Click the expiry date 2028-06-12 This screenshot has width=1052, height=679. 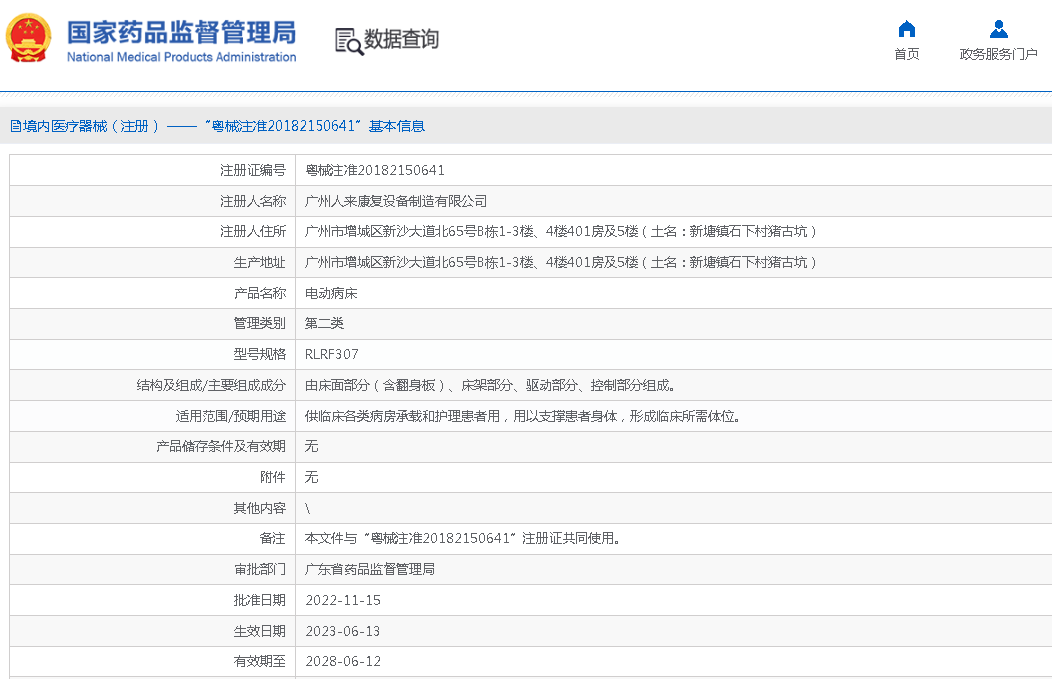[343, 661]
